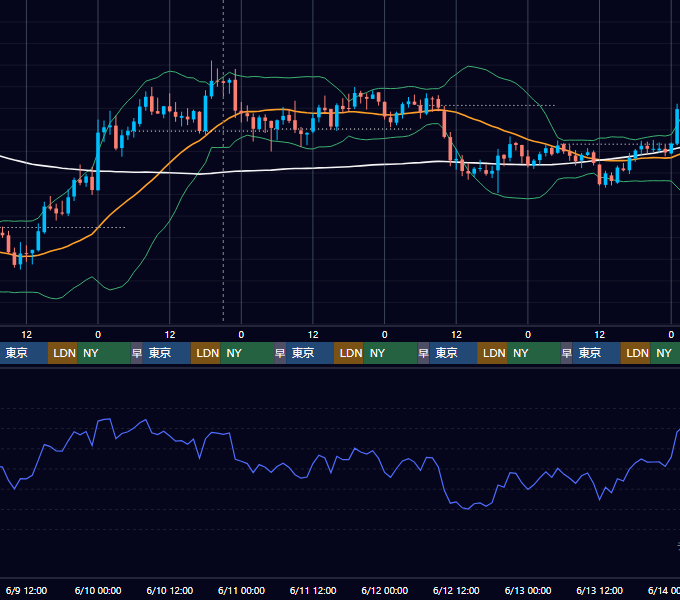The height and width of the screenshot is (600, 680).
Task: Select the NY session block above 6/13 00:00
Action: 534,353
